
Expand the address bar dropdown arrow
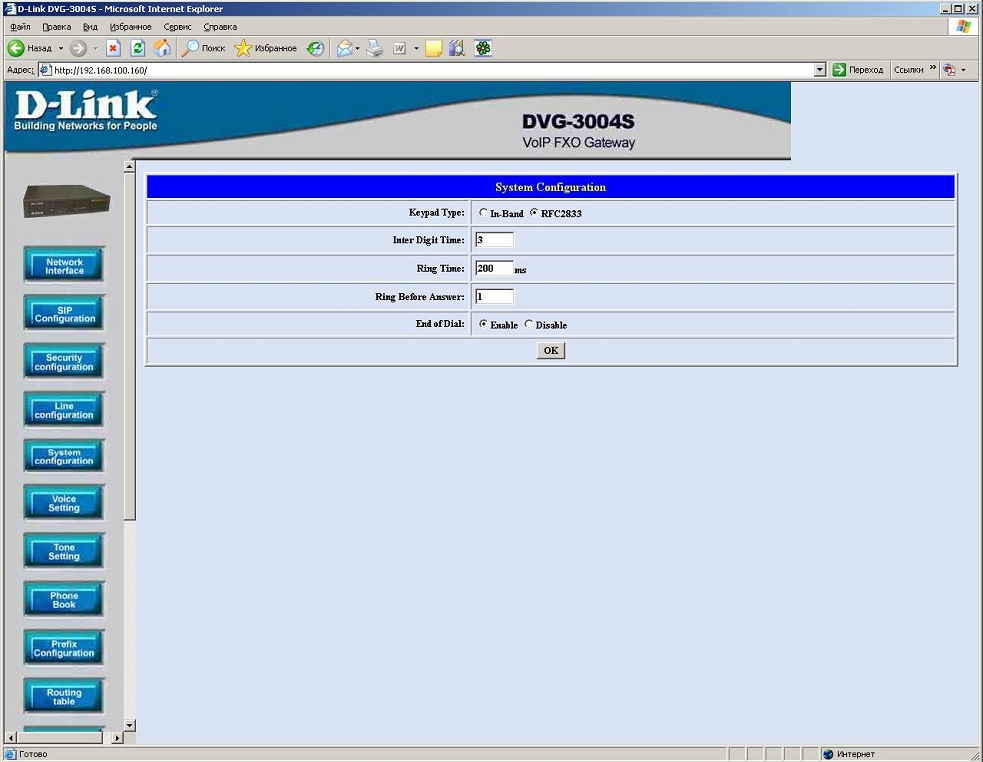[821, 70]
